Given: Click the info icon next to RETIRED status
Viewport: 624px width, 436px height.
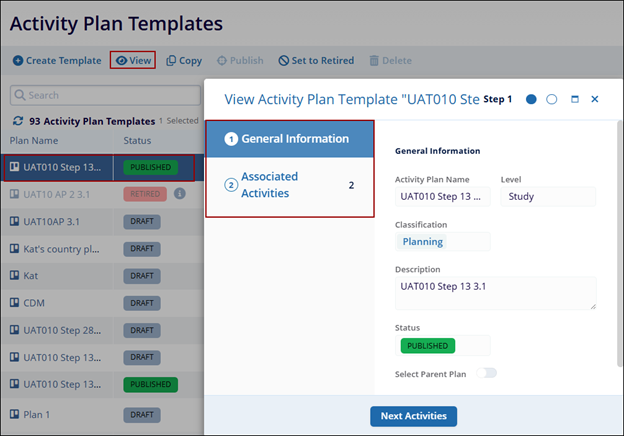Looking at the screenshot, I should (x=180, y=193).
